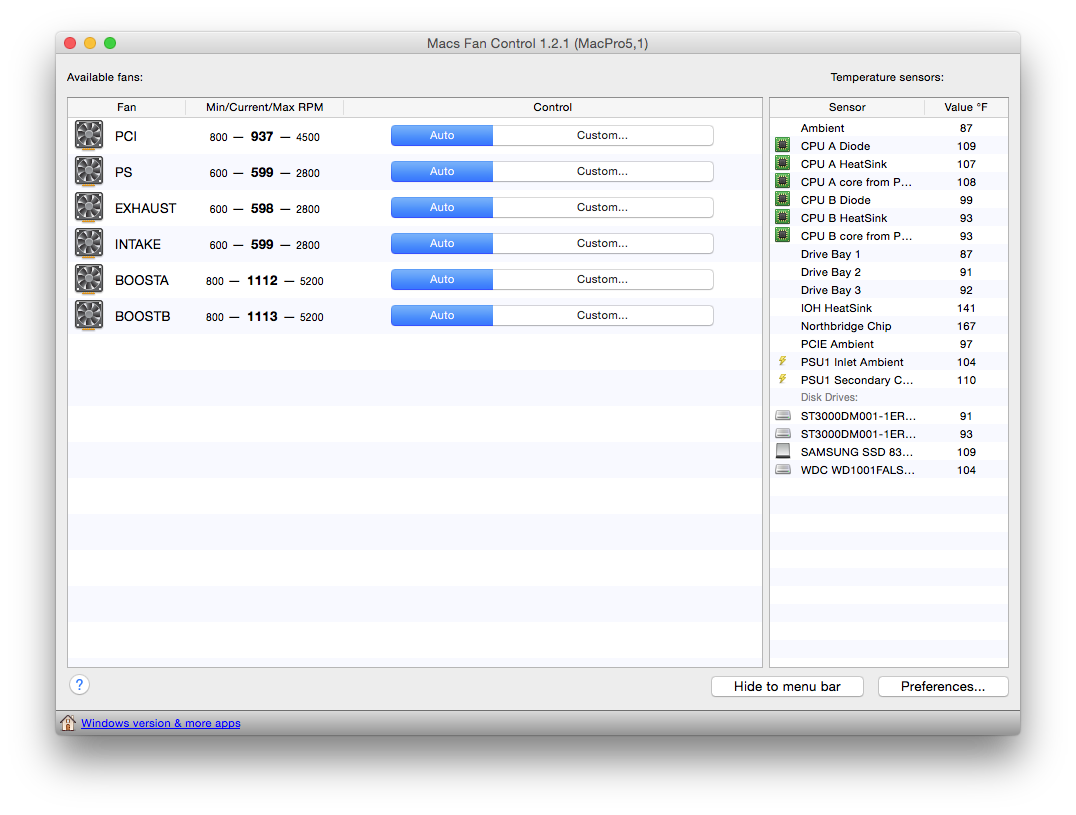1076x815 pixels.
Task: Open Custom control for BOOSTA fan
Action: point(603,279)
